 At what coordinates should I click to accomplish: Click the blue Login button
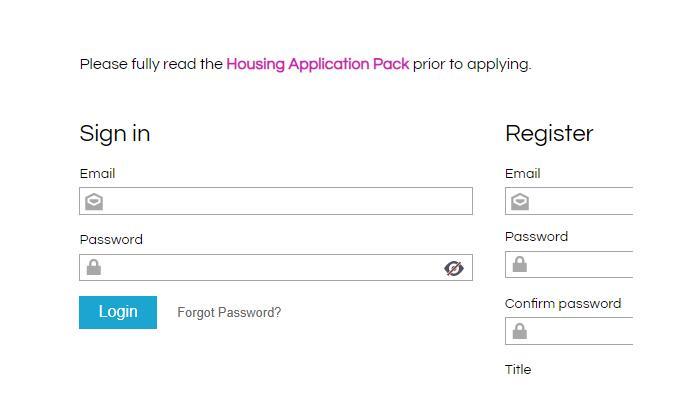click(118, 312)
